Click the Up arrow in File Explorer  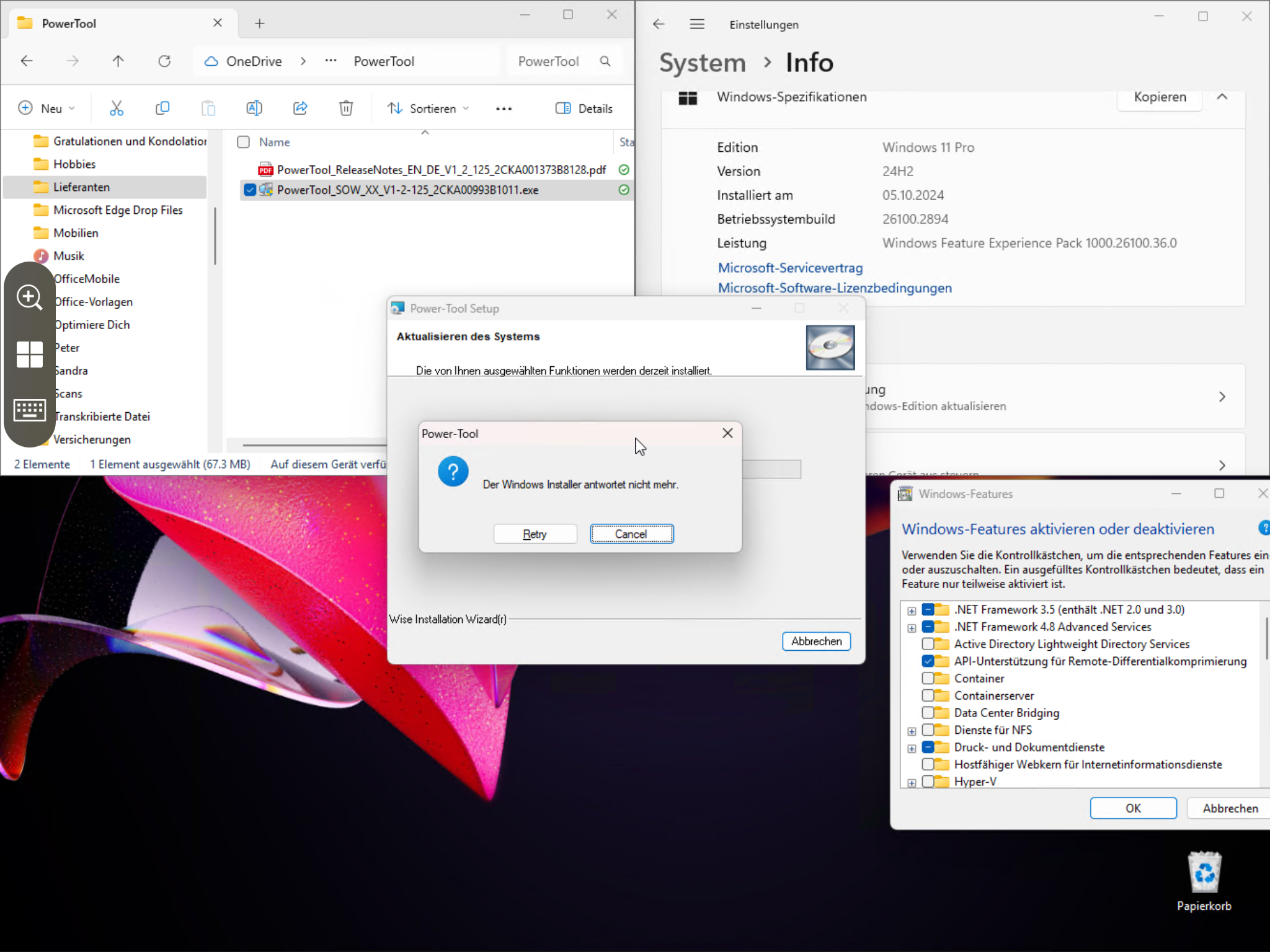(x=118, y=61)
